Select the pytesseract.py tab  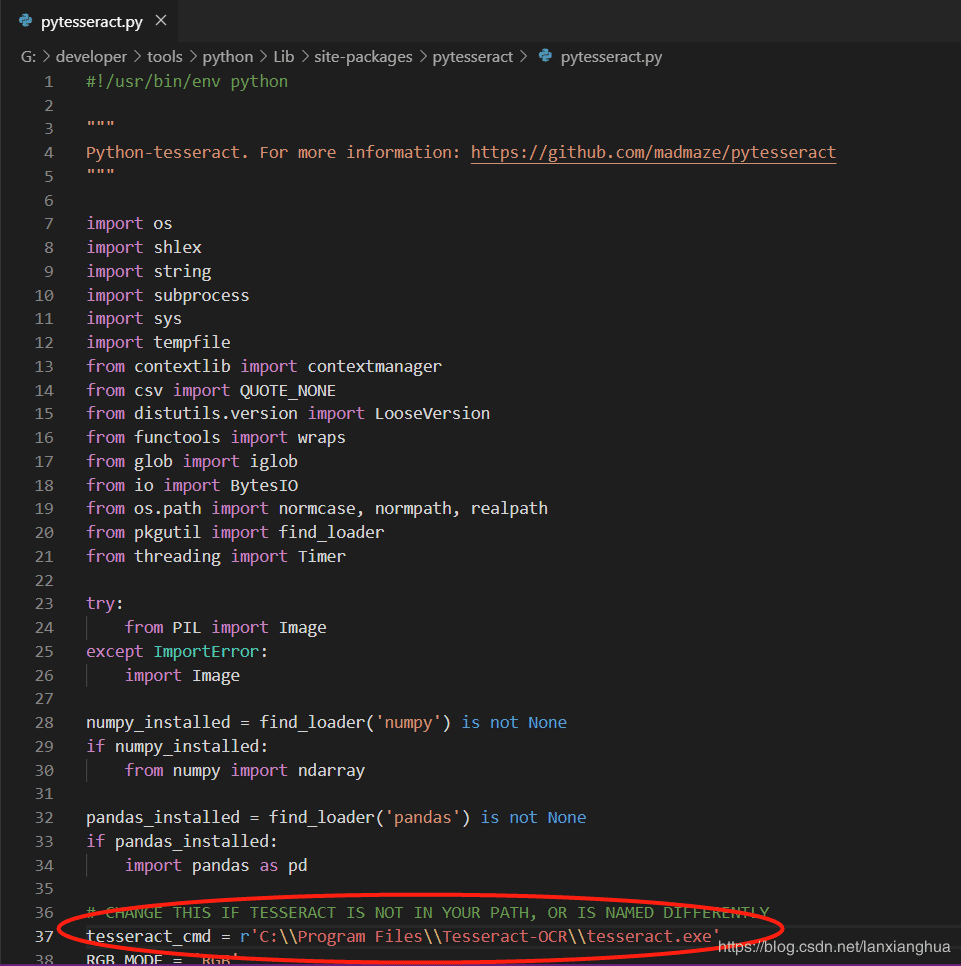91,22
